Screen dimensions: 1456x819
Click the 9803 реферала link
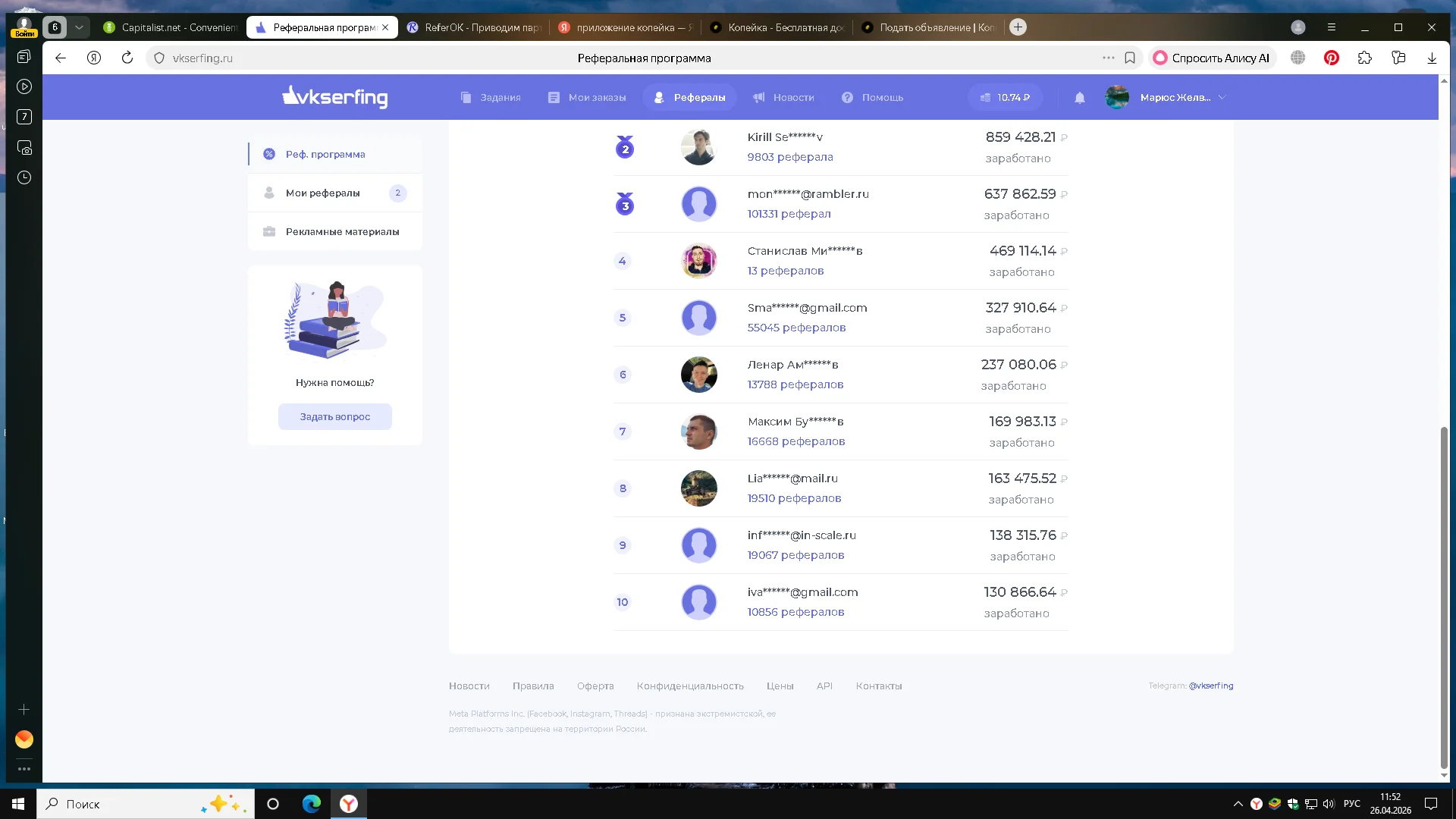789,157
